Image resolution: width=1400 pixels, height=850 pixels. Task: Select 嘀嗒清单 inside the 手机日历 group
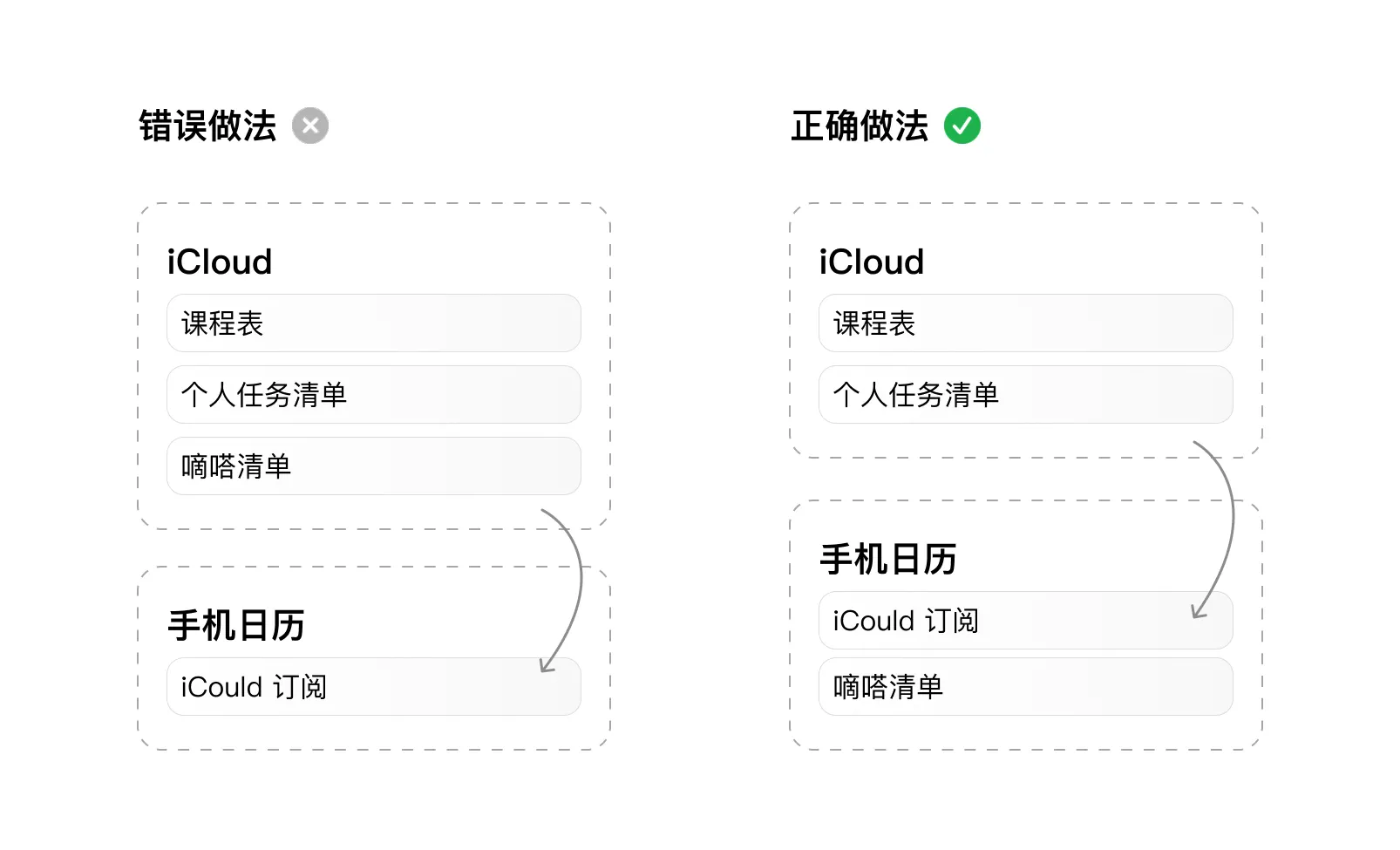tap(1025, 687)
